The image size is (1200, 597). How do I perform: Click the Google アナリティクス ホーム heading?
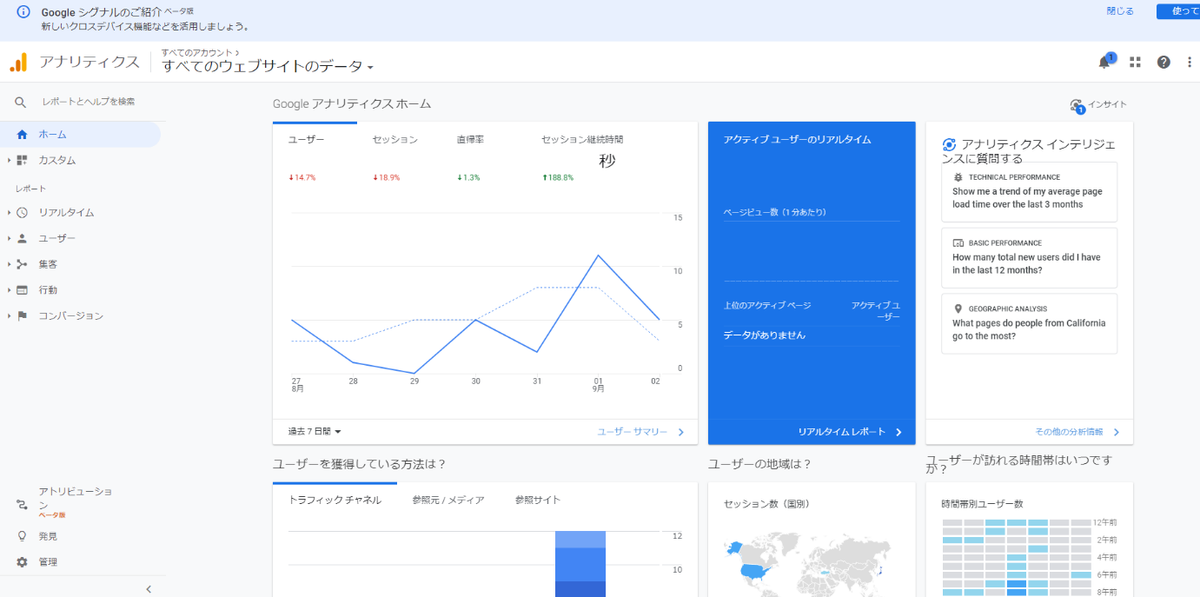(x=352, y=104)
